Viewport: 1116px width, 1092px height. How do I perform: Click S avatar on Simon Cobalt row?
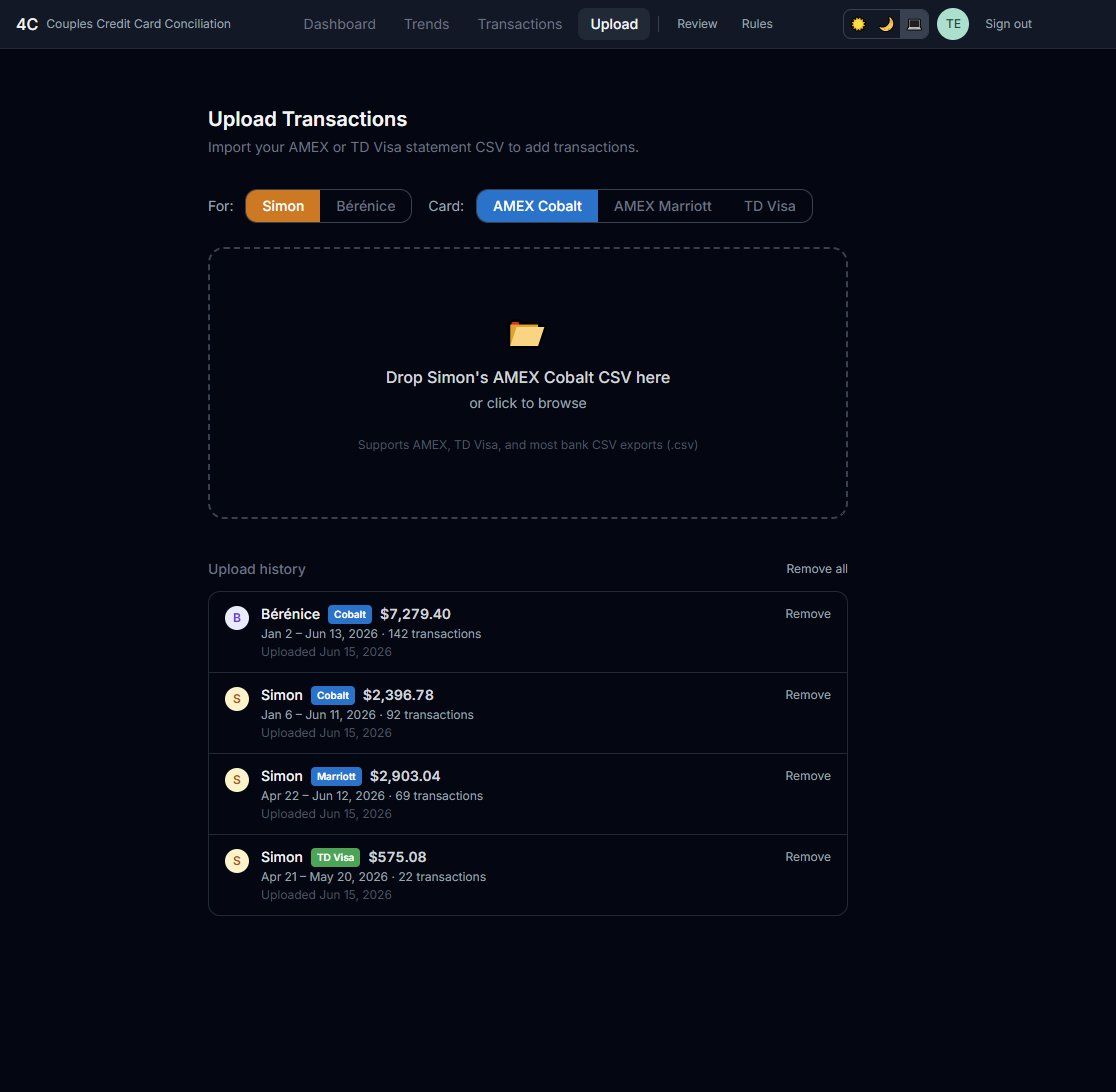tap(237, 699)
